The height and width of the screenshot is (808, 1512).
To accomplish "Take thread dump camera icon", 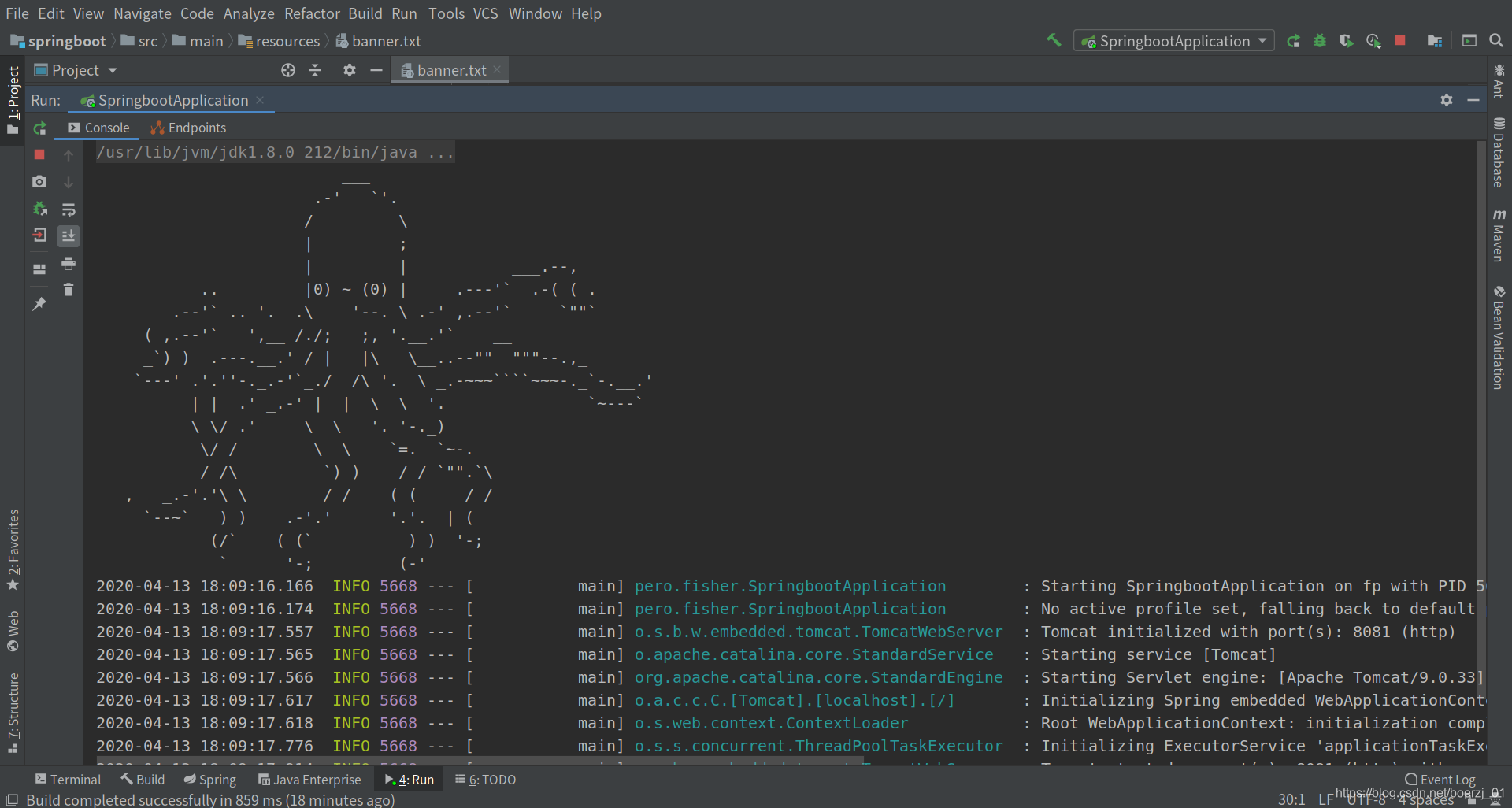I will click(39, 182).
